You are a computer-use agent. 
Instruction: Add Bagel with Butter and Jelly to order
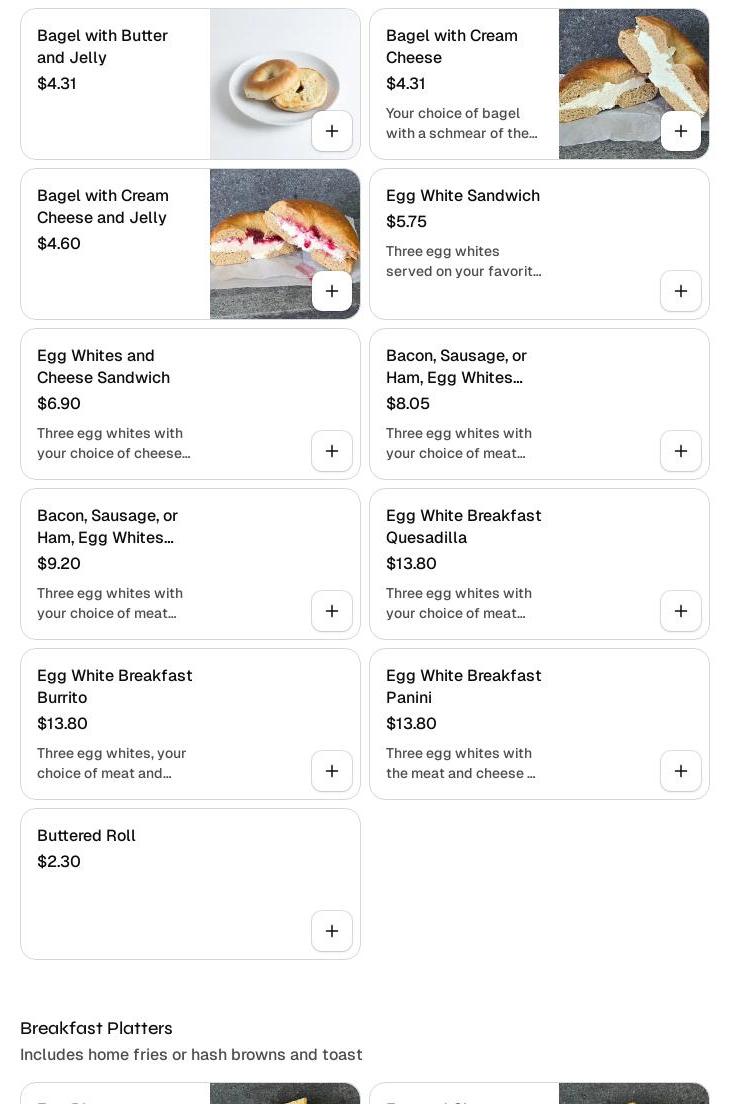332,131
